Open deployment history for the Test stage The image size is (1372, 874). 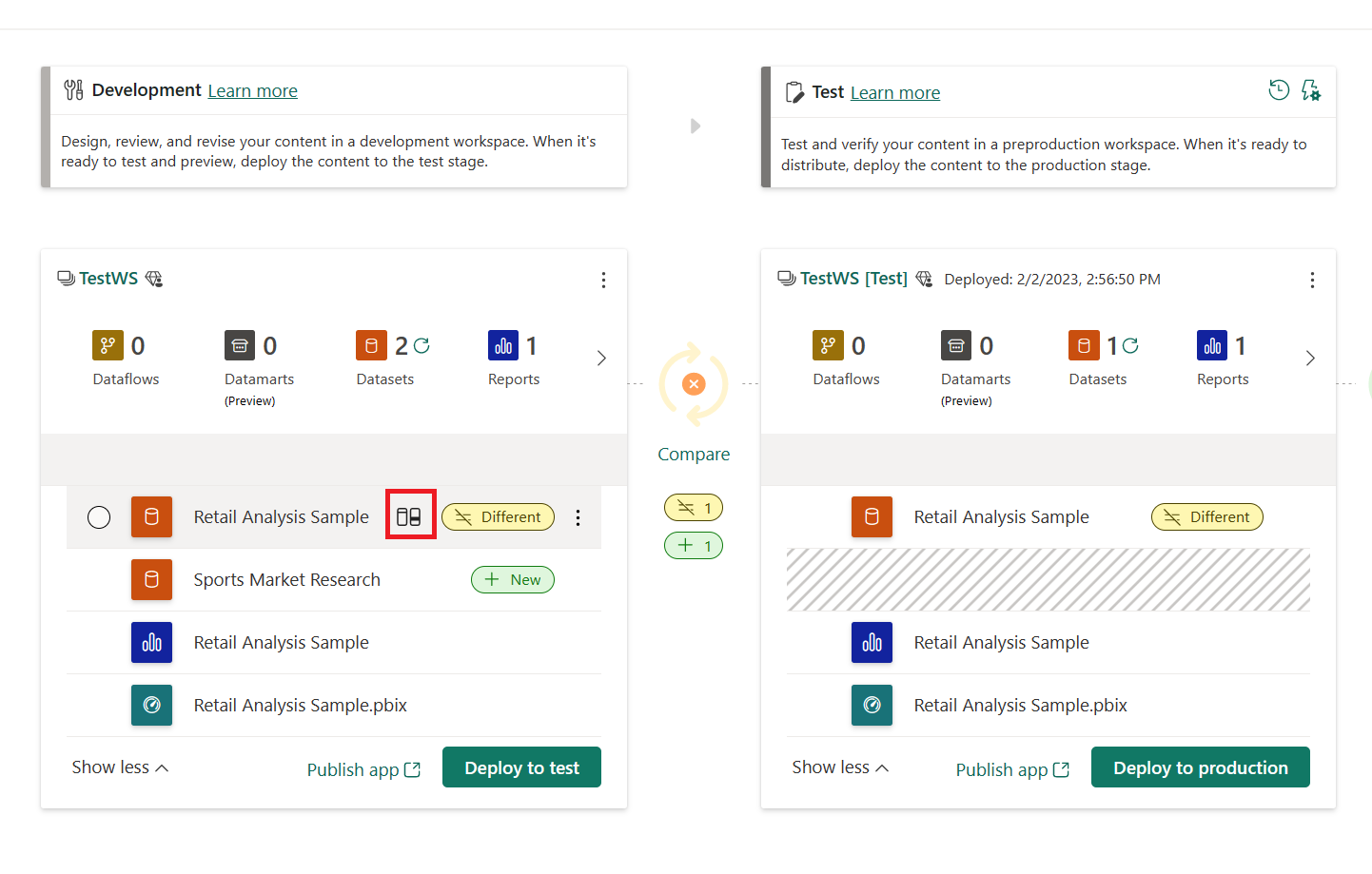click(x=1278, y=89)
